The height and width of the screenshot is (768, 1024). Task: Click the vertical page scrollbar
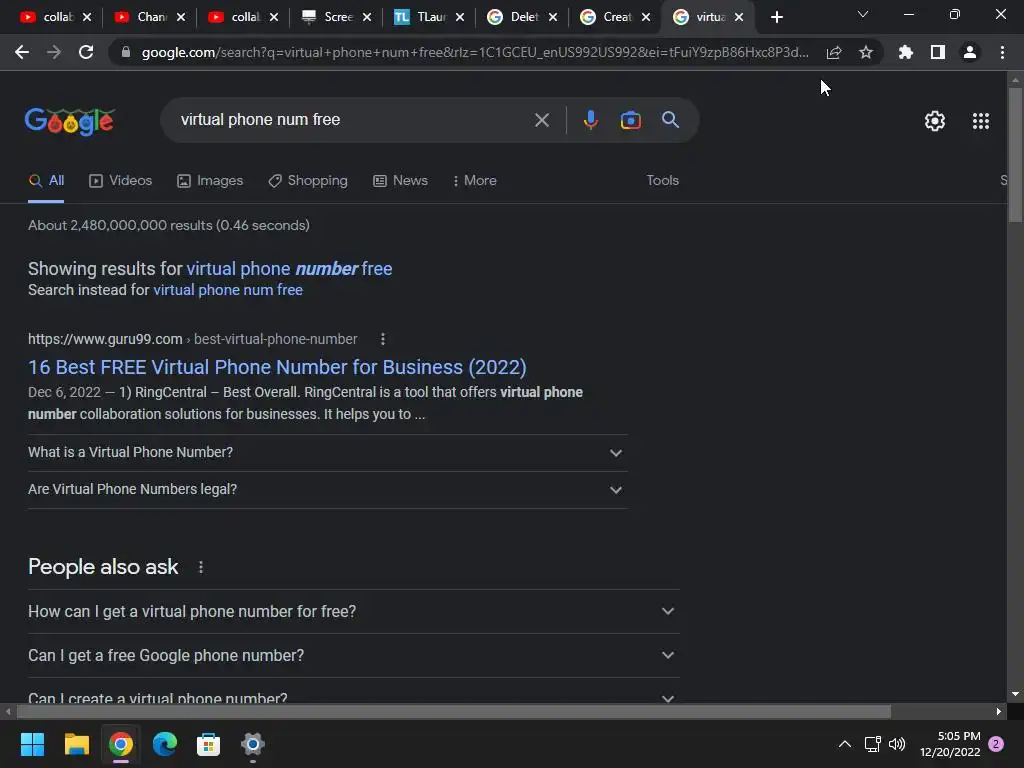tap(1015, 155)
